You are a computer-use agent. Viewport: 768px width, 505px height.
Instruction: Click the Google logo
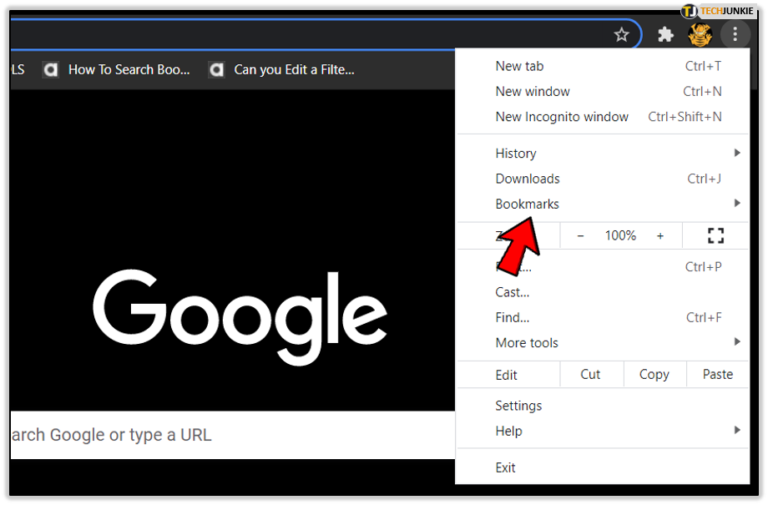[240, 316]
